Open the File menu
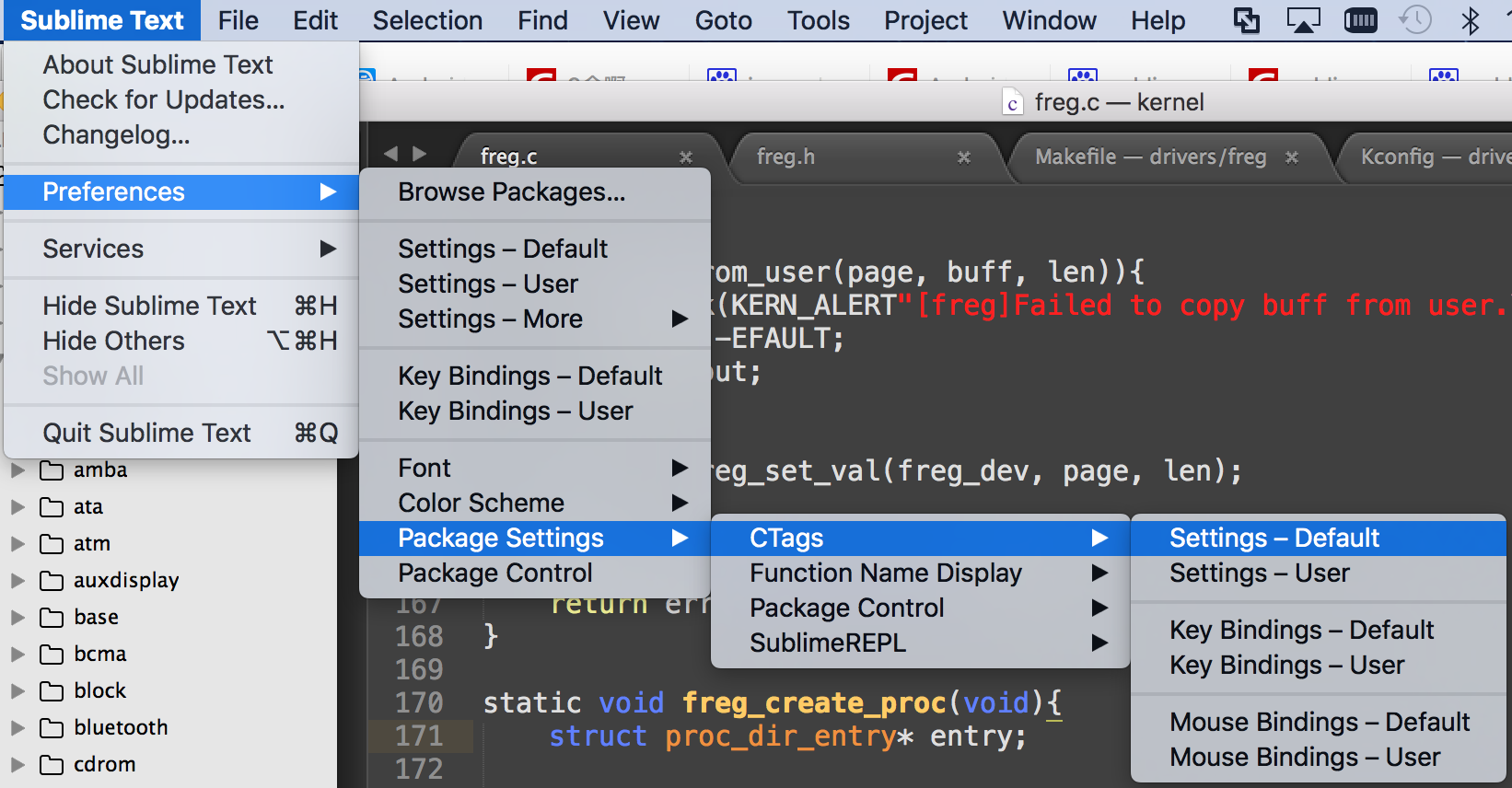 [x=238, y=20]
